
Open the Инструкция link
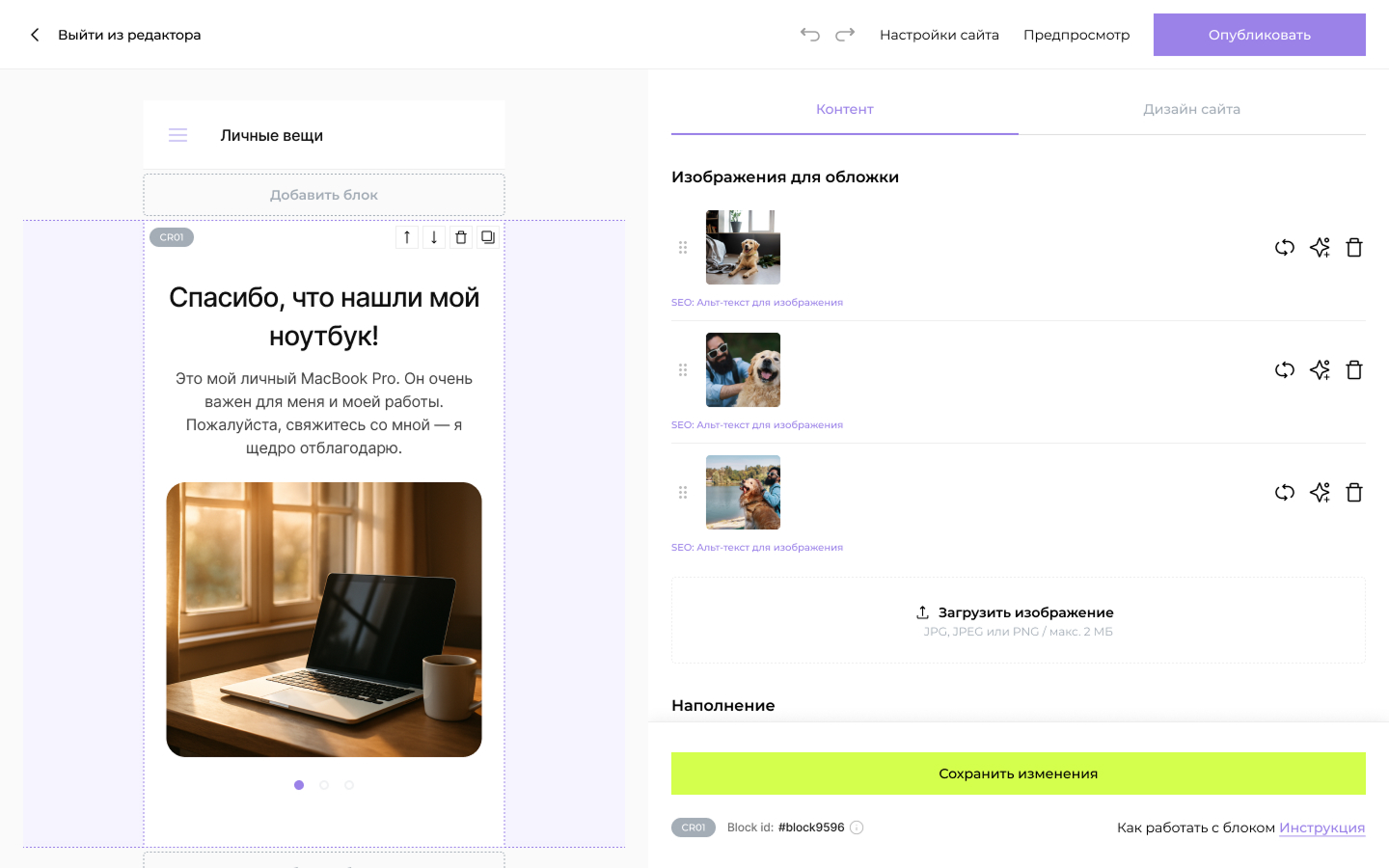coord(1321,827)
